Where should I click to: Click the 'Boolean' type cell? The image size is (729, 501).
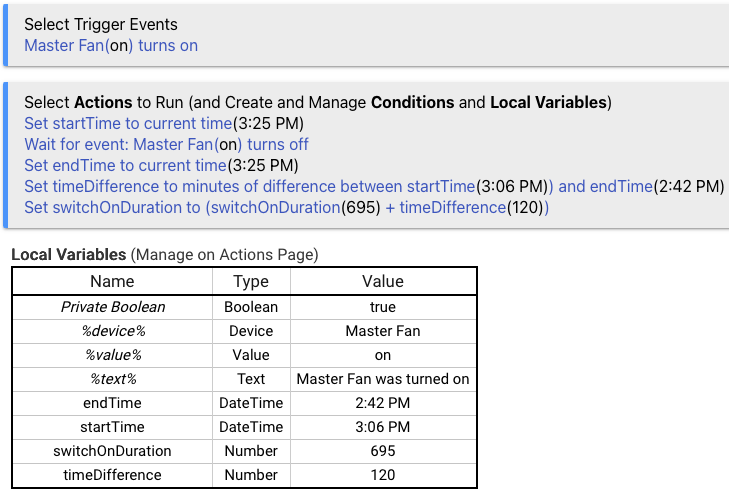251,307
